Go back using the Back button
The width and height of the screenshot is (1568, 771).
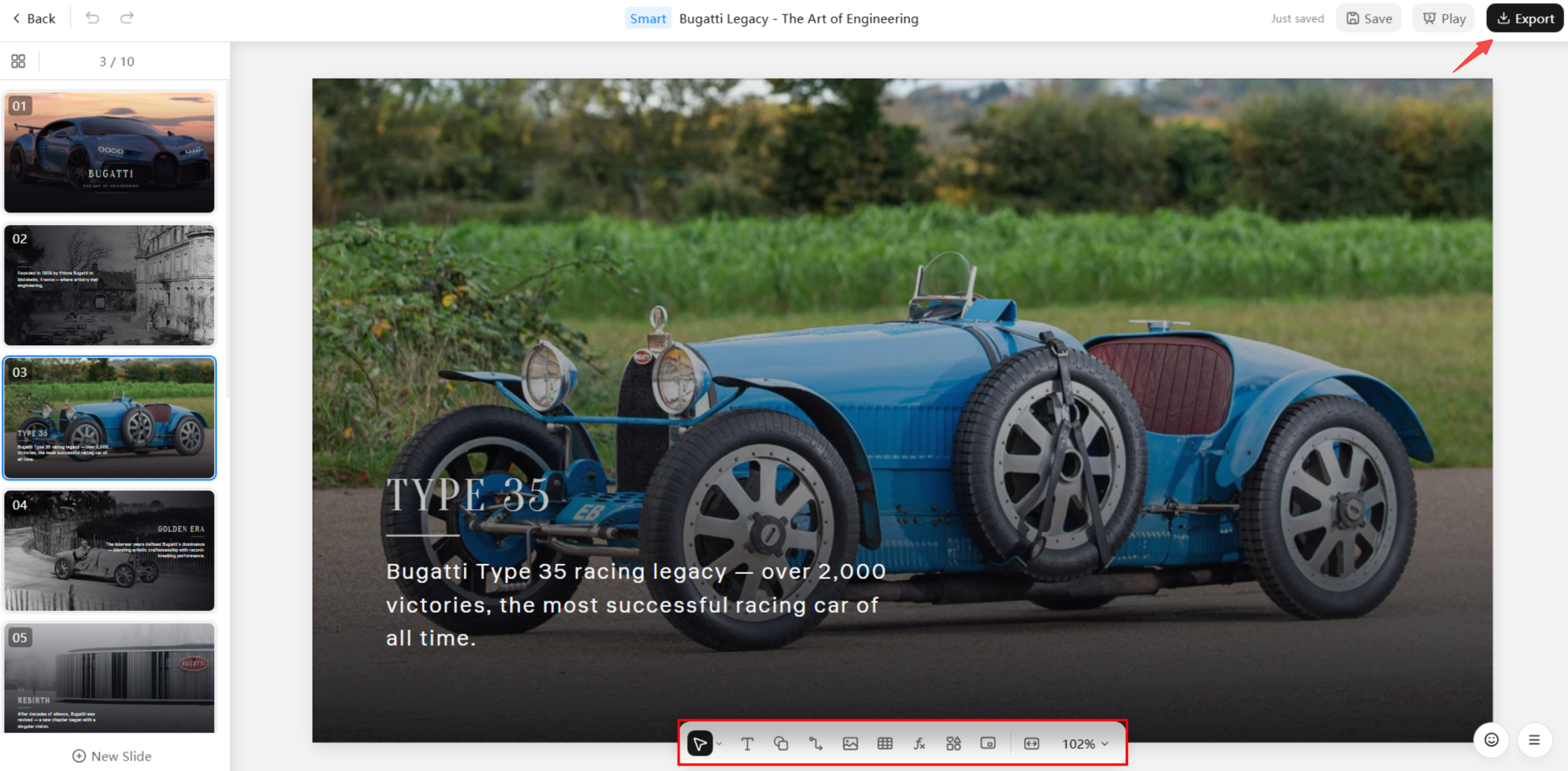pos(34,18)
